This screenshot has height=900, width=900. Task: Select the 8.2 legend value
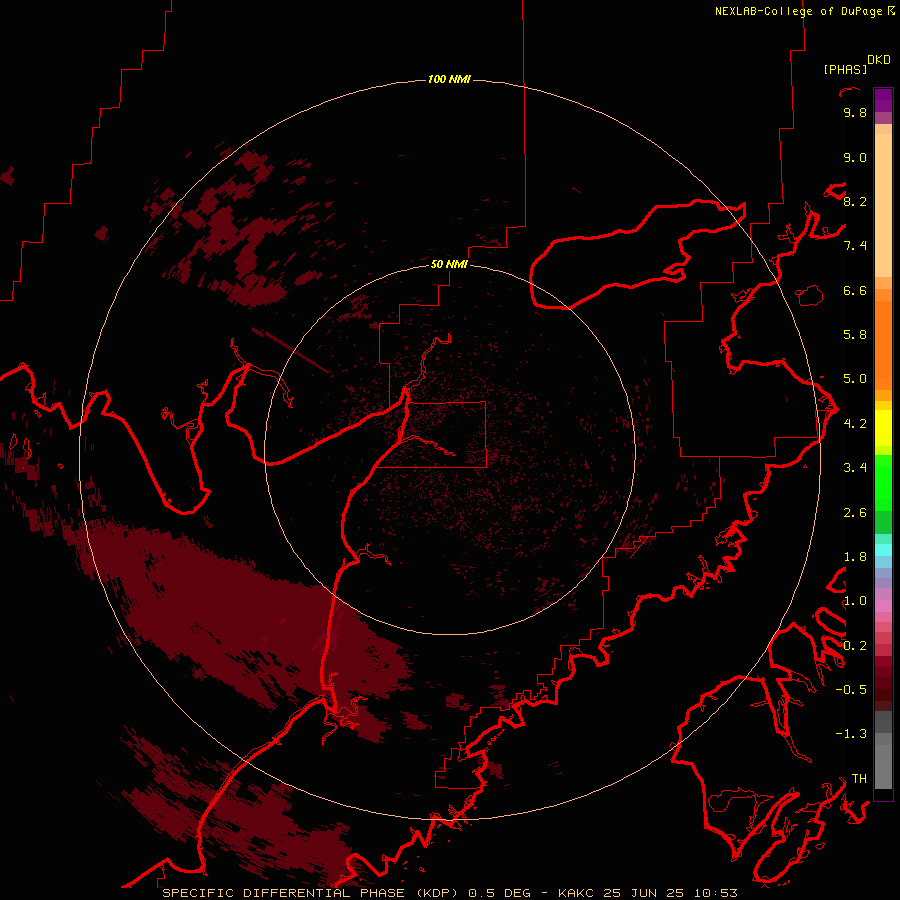click(x=855, y=201)
